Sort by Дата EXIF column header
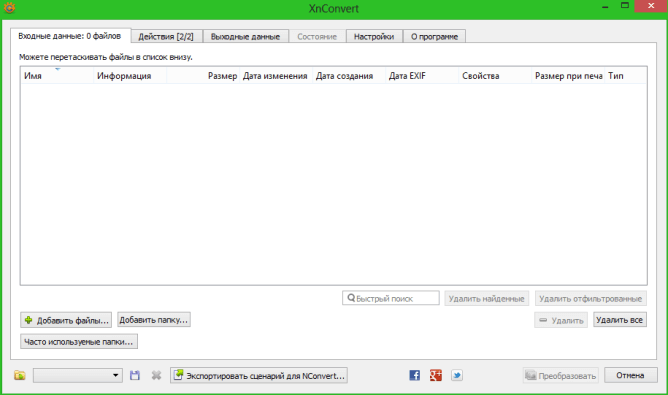This screenshot has width=668, height=395. (x=422, y=76)
